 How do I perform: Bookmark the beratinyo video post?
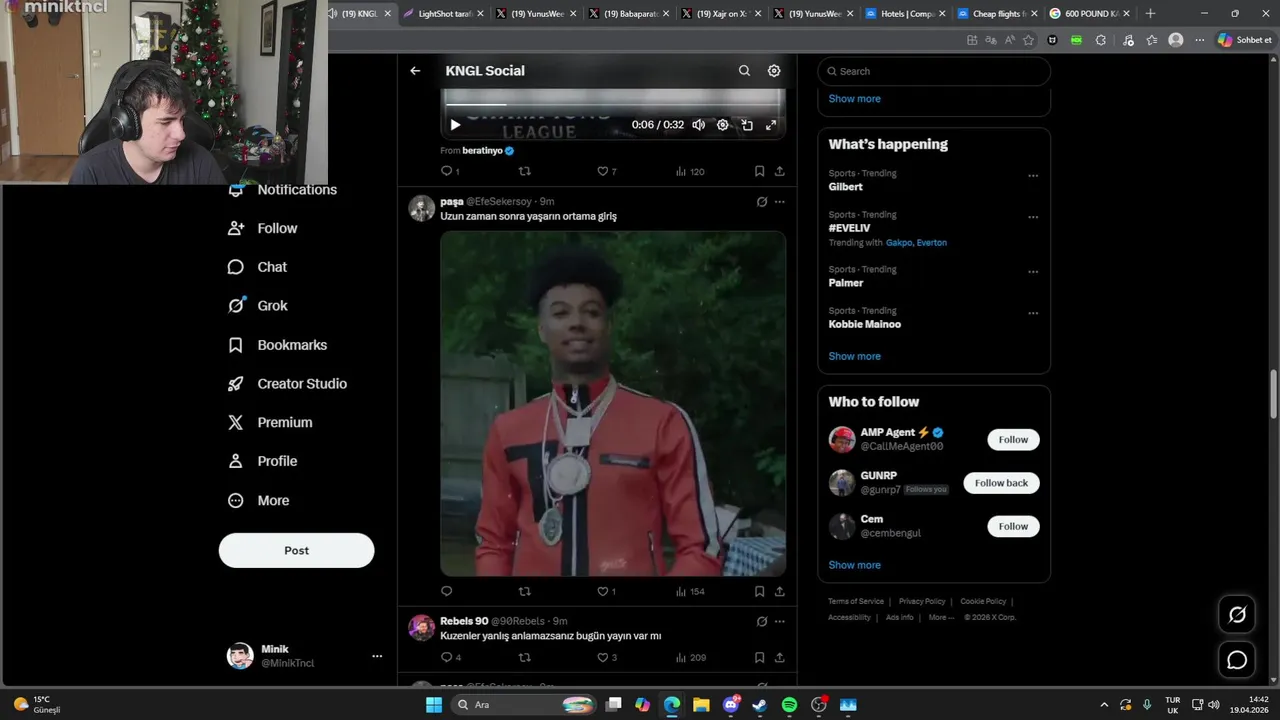pyautogui.click(x=759, y=171)
